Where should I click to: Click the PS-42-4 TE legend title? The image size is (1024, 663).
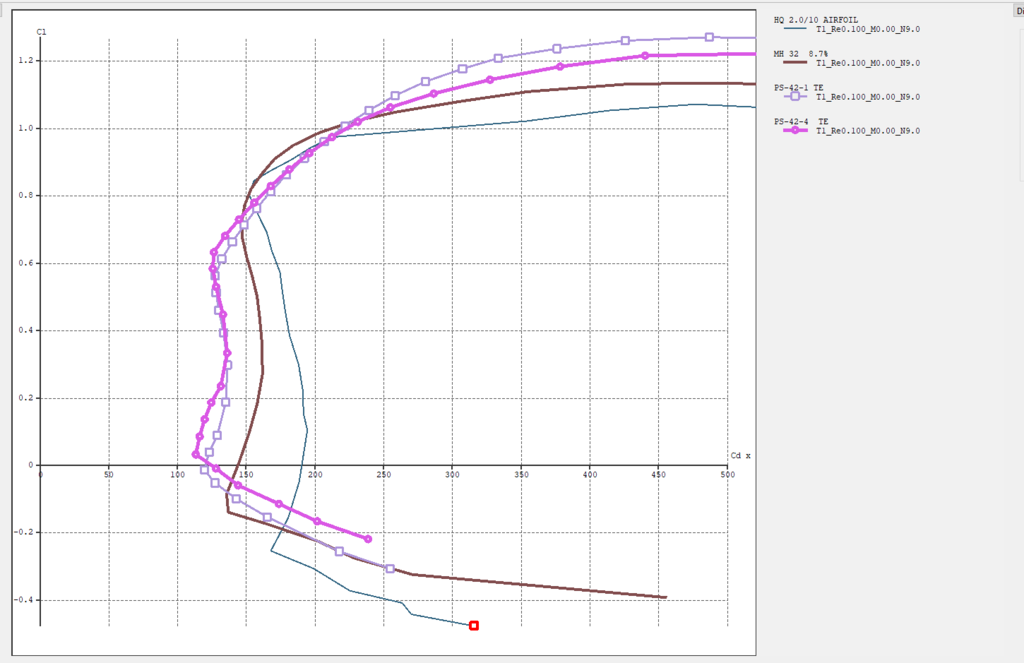(801, 121)
